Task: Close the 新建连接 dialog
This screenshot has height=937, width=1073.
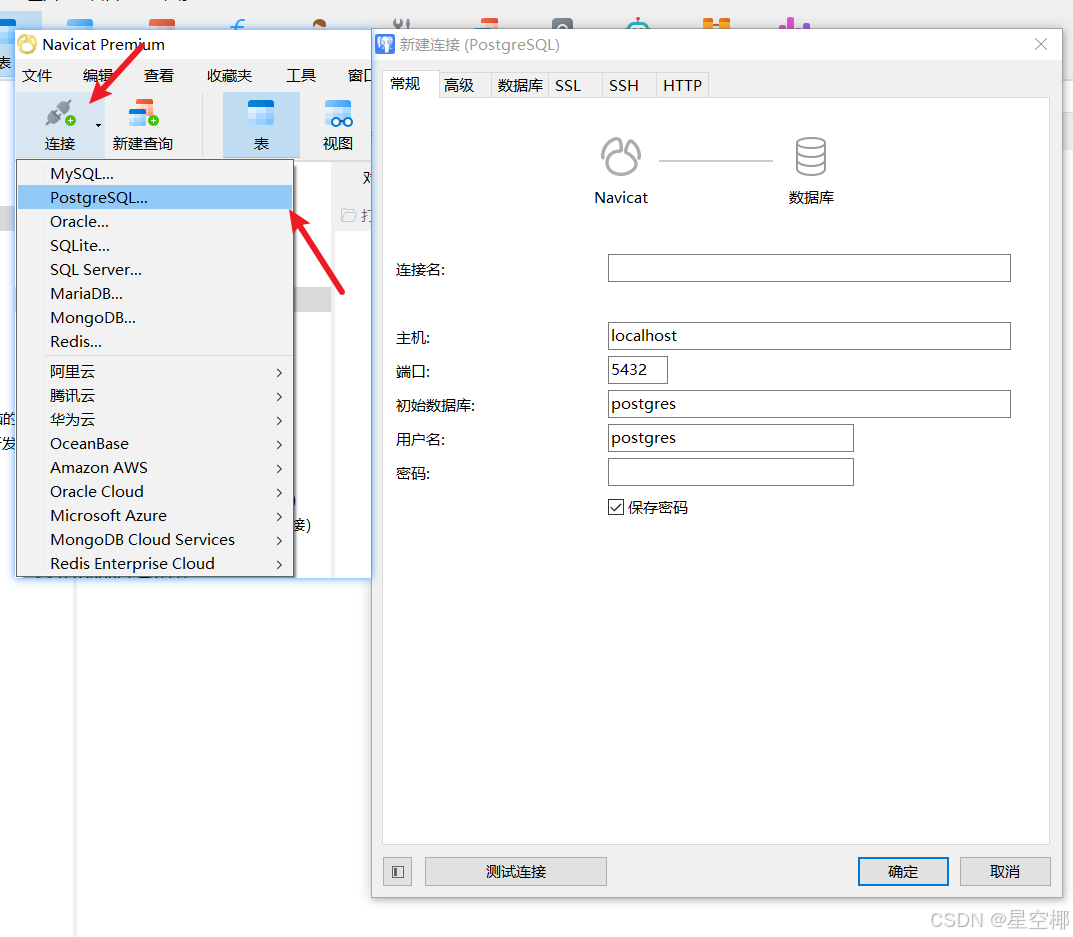Action: [x=1041, y=44]
